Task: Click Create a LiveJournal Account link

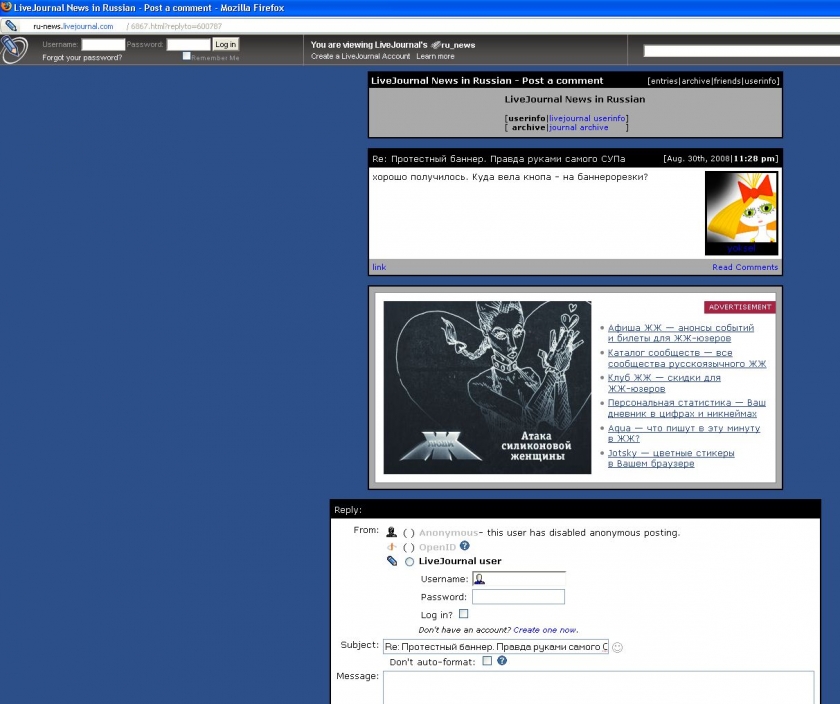Action: 361,56
